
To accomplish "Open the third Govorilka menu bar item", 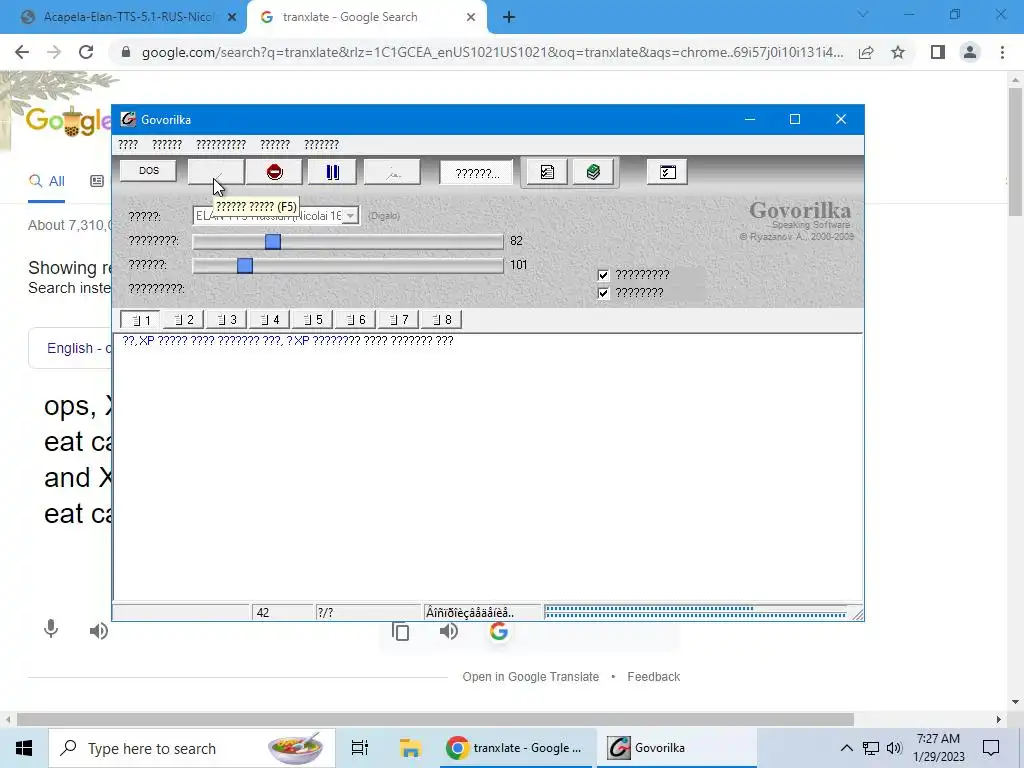I will pos(221,144).
